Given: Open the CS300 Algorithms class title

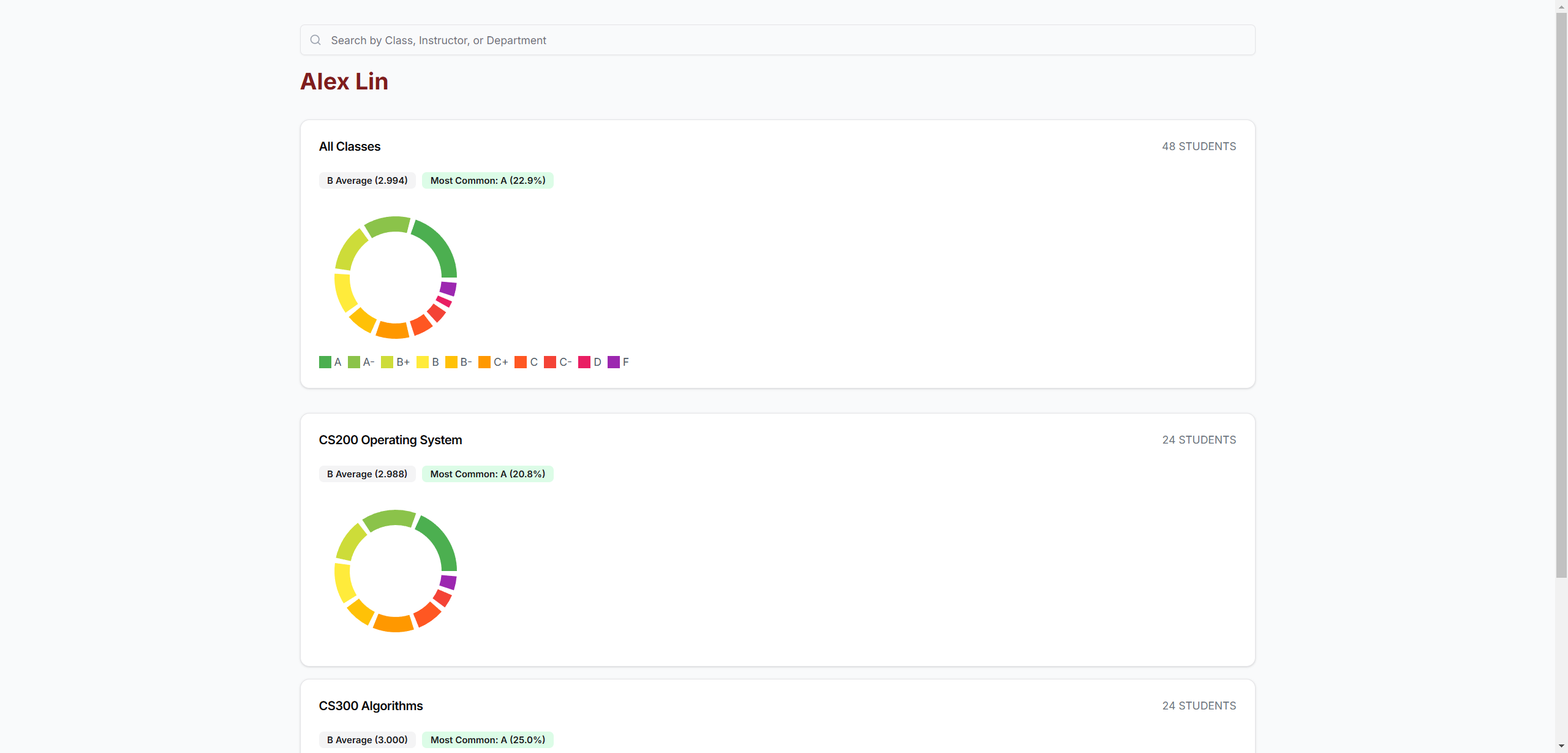Looking at the screenshot, I should coord(371,706).
